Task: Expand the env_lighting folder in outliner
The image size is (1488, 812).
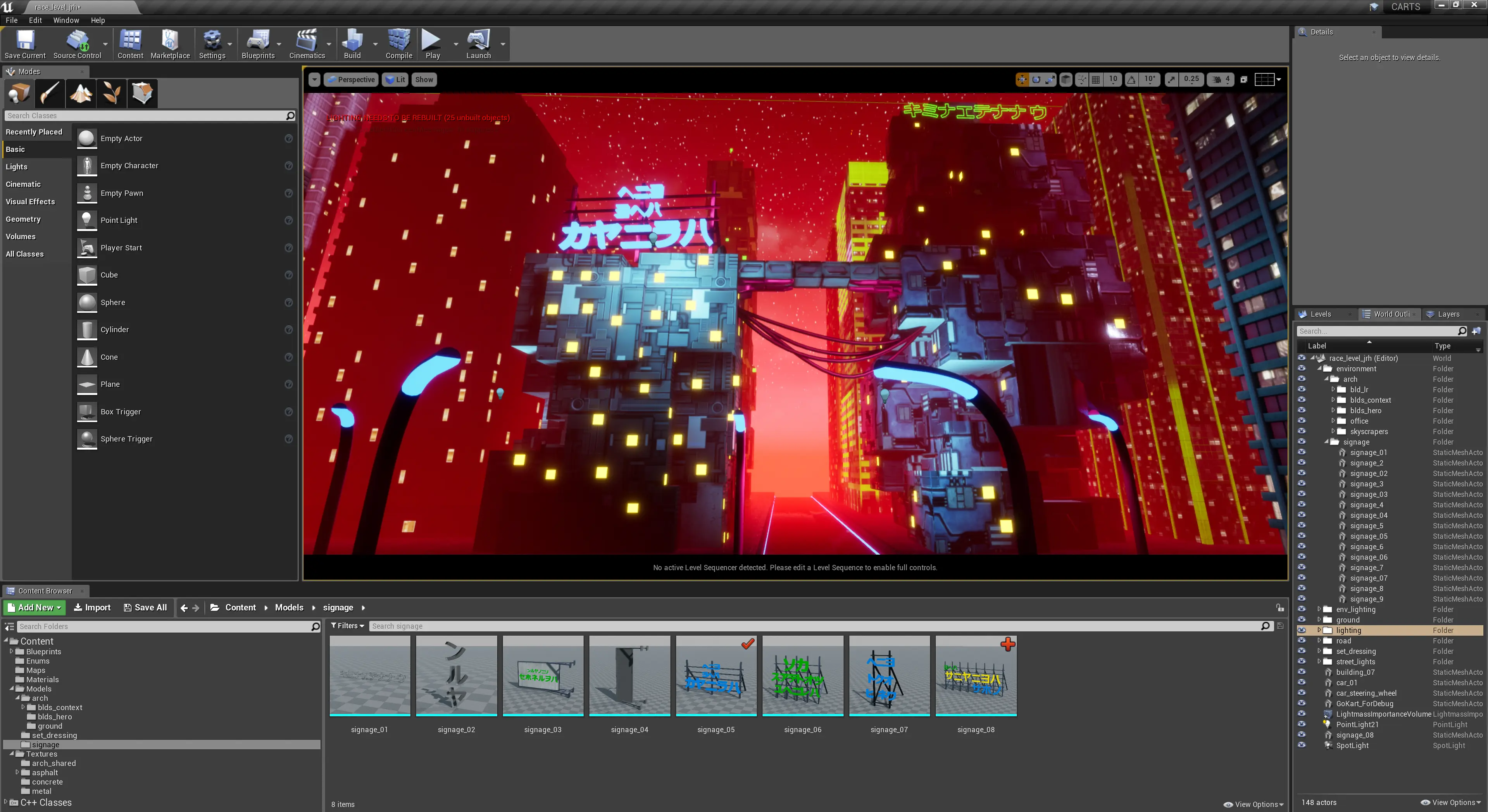Action: (x=1319, y=609)
